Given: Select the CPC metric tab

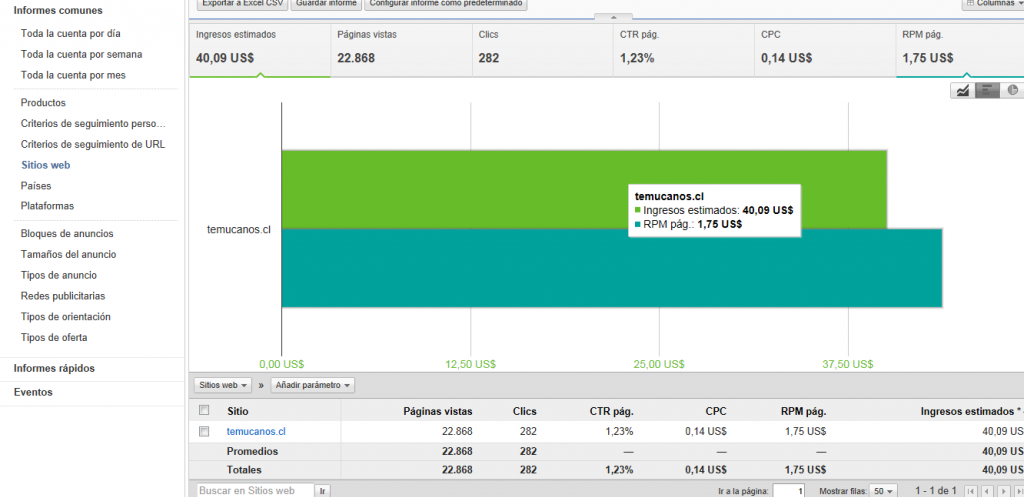Looking at the screenshot, I should (825, 50).
